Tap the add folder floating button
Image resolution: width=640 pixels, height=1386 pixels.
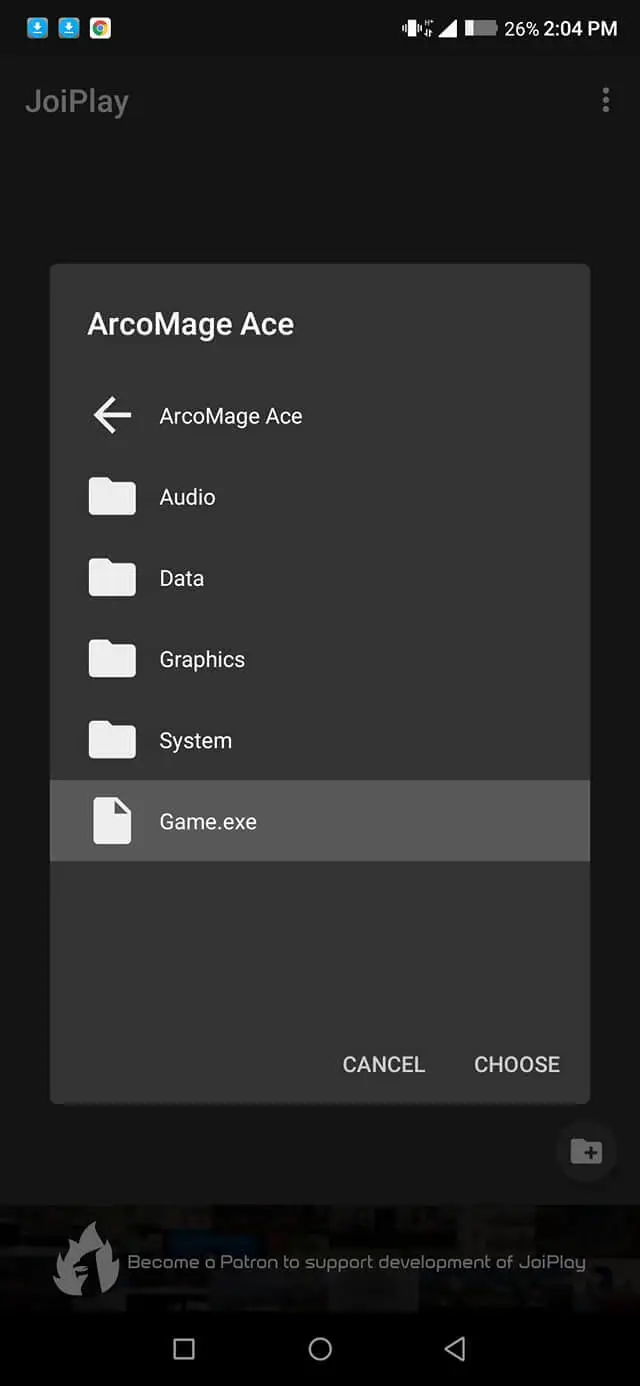[x=586, y=1151]
